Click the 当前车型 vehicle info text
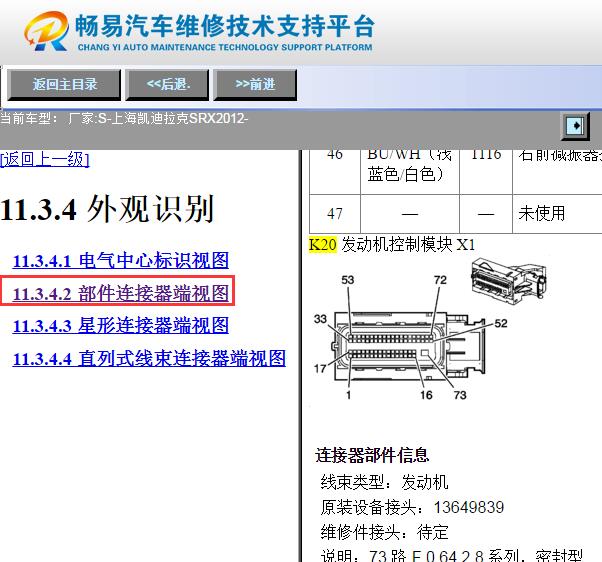602x562 pixels. 124,118
